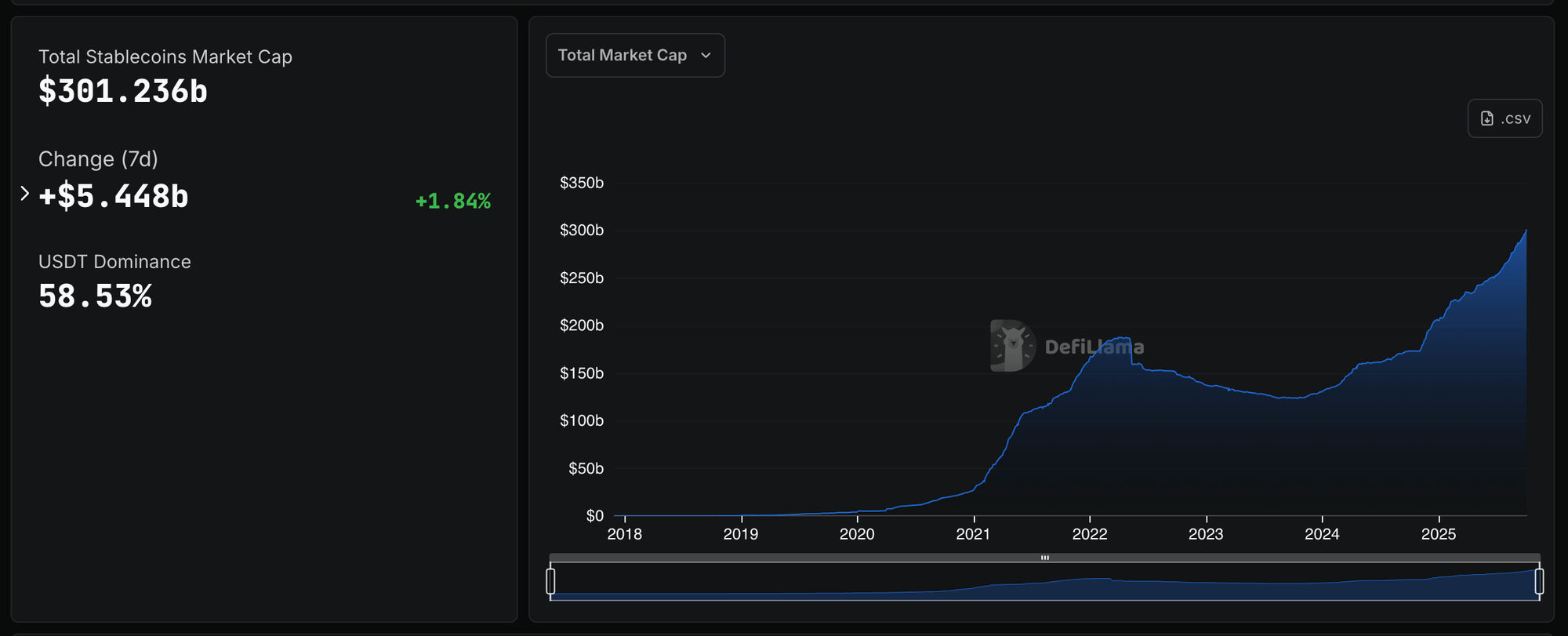This screenshot has height=636, width=1568.
Task: Click the llama logo watermark on the chart
Action: tap(1011, 345)
